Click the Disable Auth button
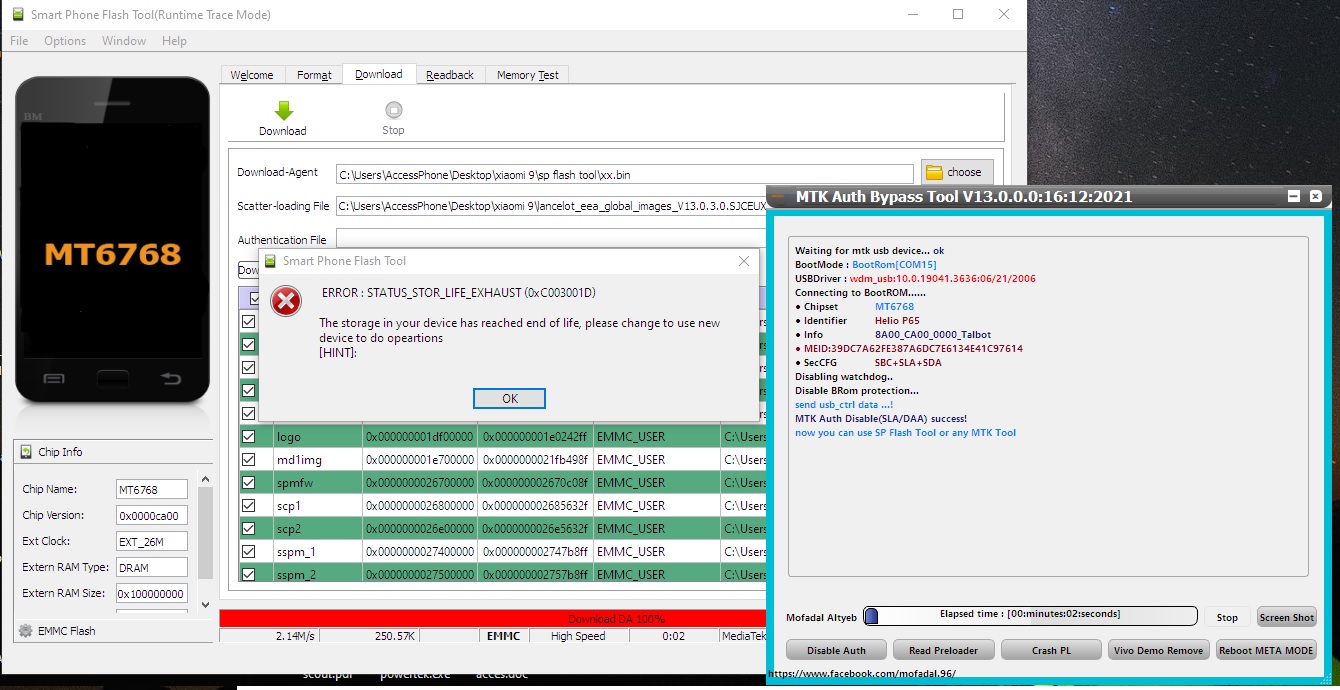Screen dimensions: 1340x690 [x=836, y=650]
